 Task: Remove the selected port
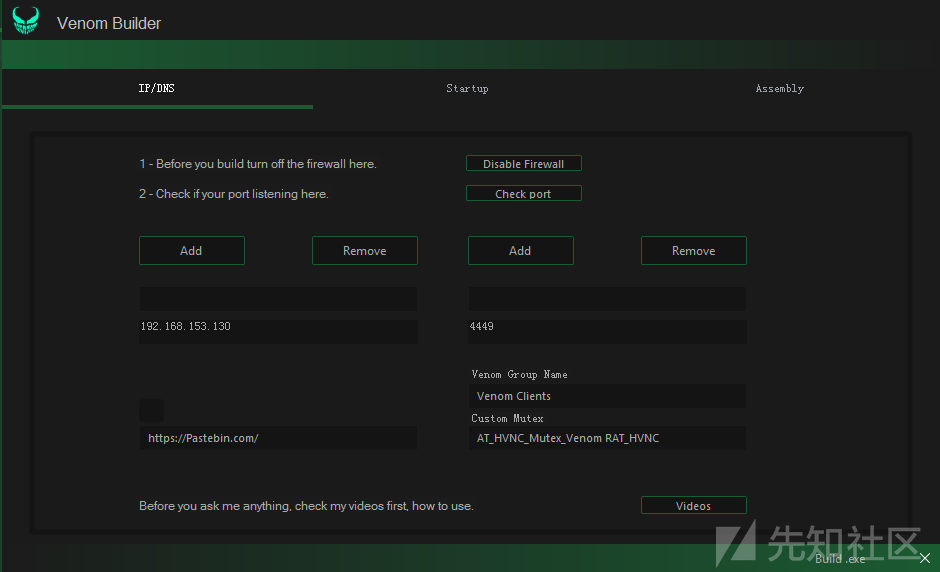(x=694, y=251)
